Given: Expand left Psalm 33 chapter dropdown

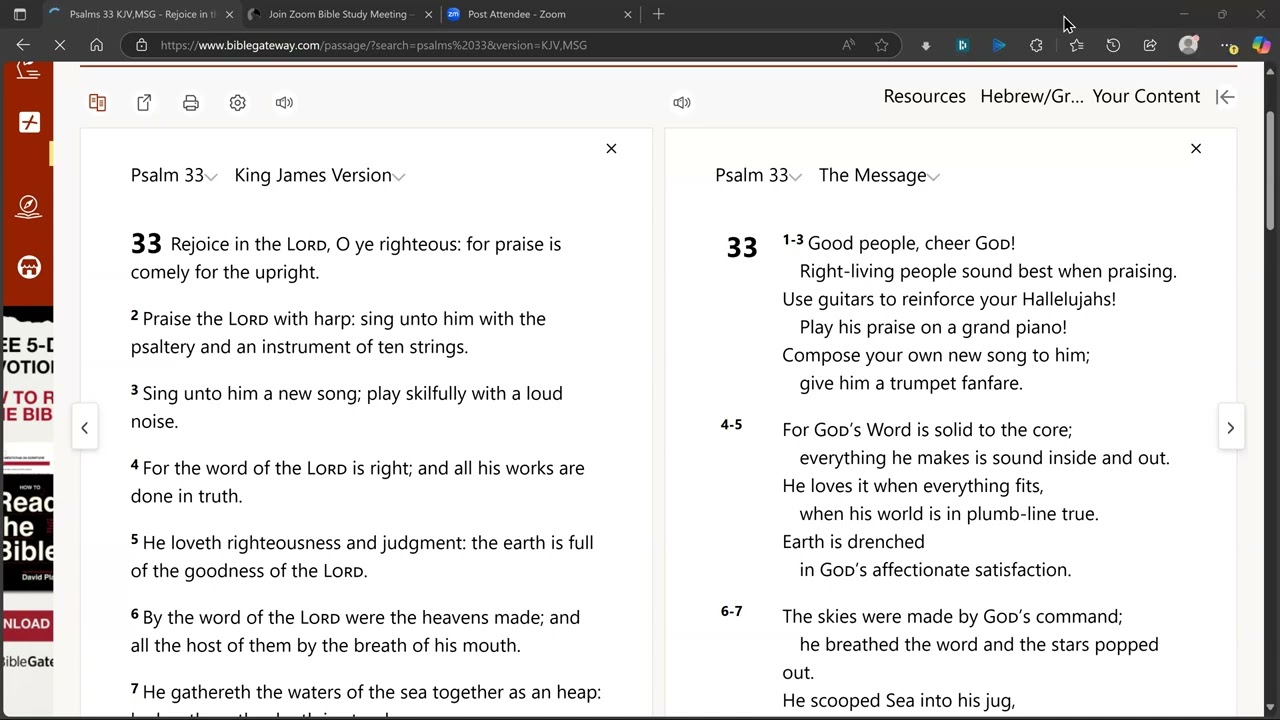Looking at the screenshot, I should 174,176.
